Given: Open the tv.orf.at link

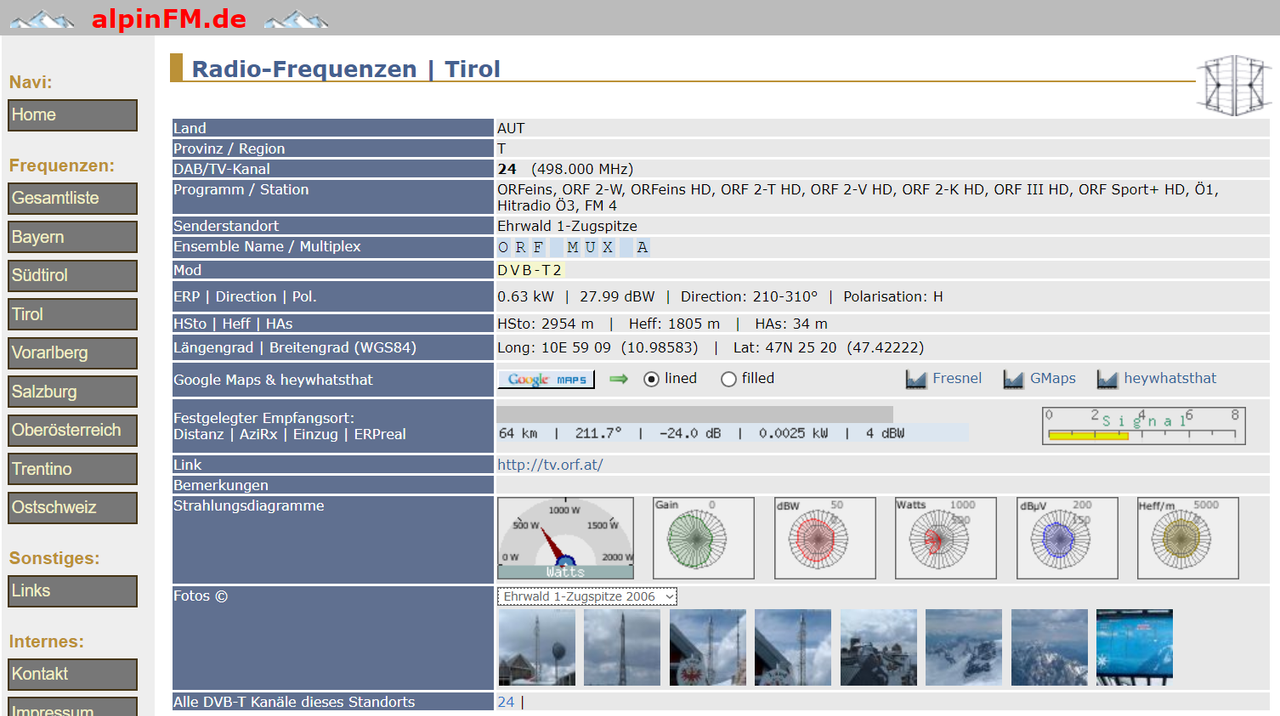Looking at the screenshot, I should tap(550, 465).
